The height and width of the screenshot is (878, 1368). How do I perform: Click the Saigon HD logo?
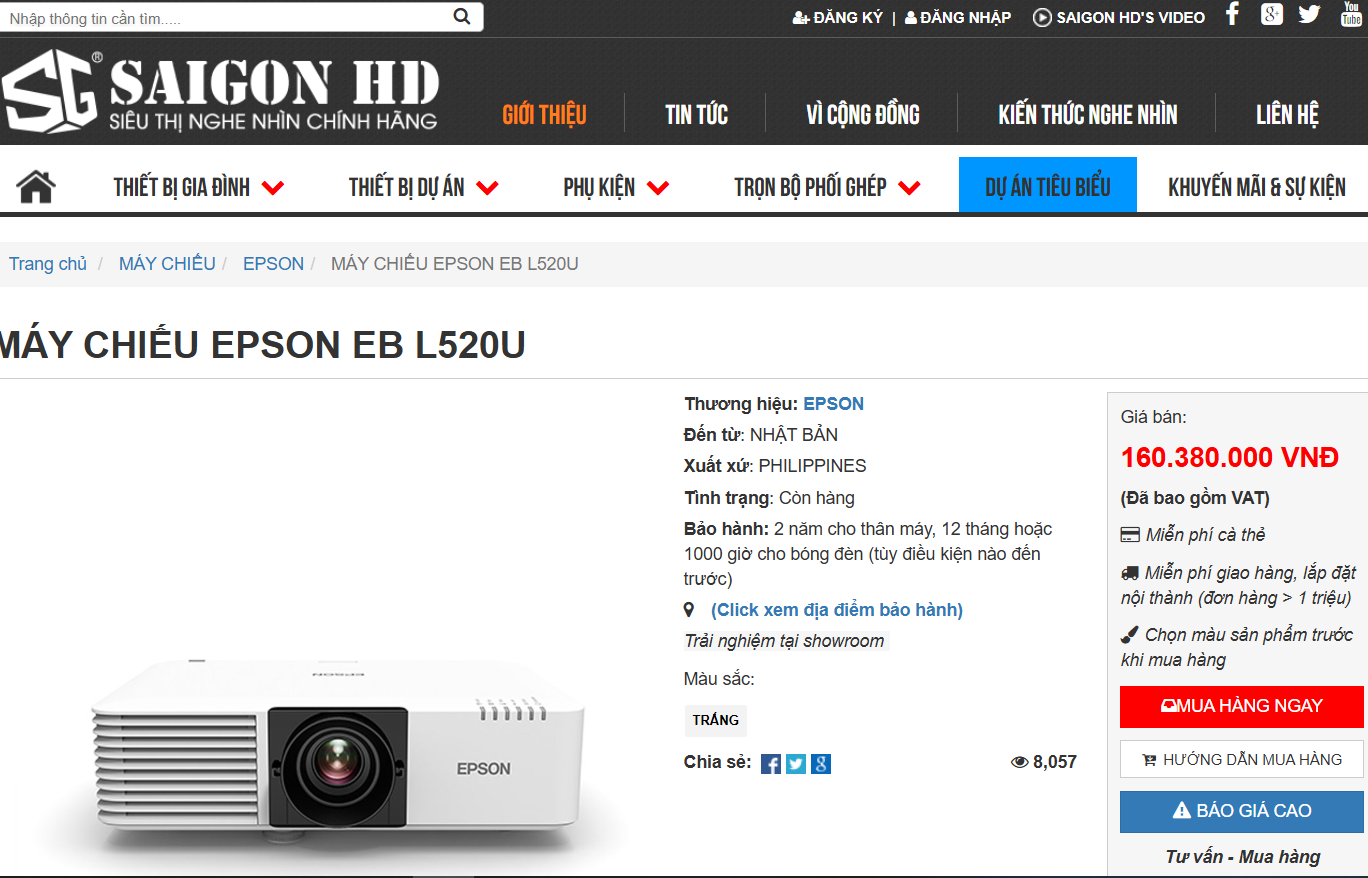(220, 92)
